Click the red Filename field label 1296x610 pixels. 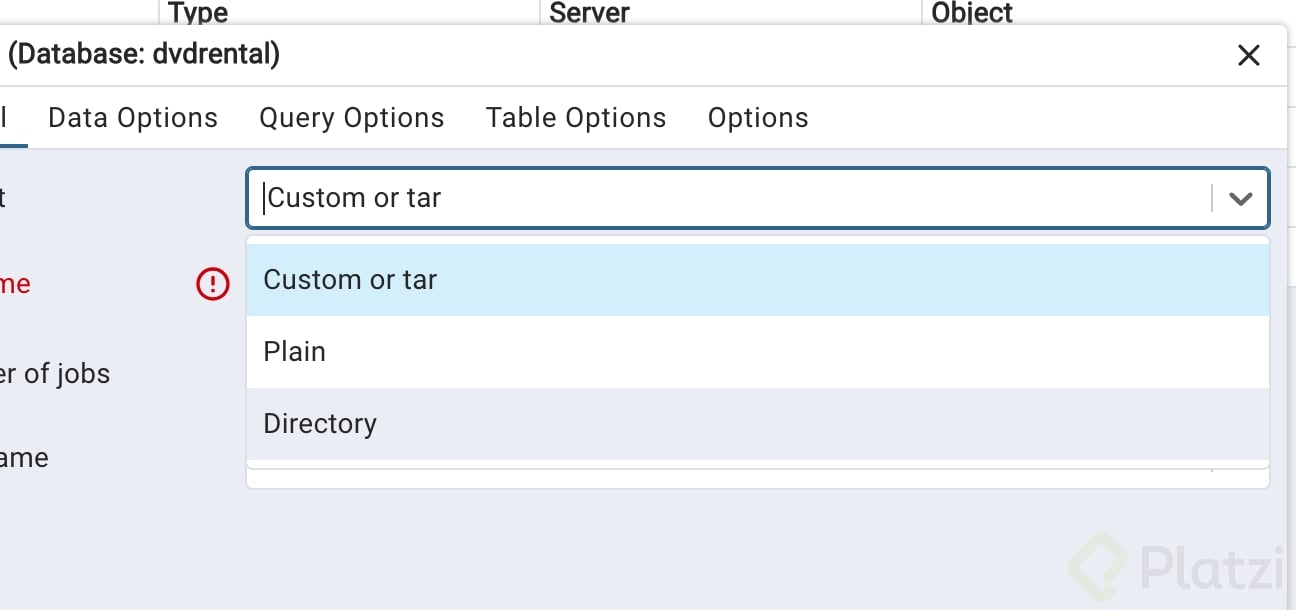(15, 284)
